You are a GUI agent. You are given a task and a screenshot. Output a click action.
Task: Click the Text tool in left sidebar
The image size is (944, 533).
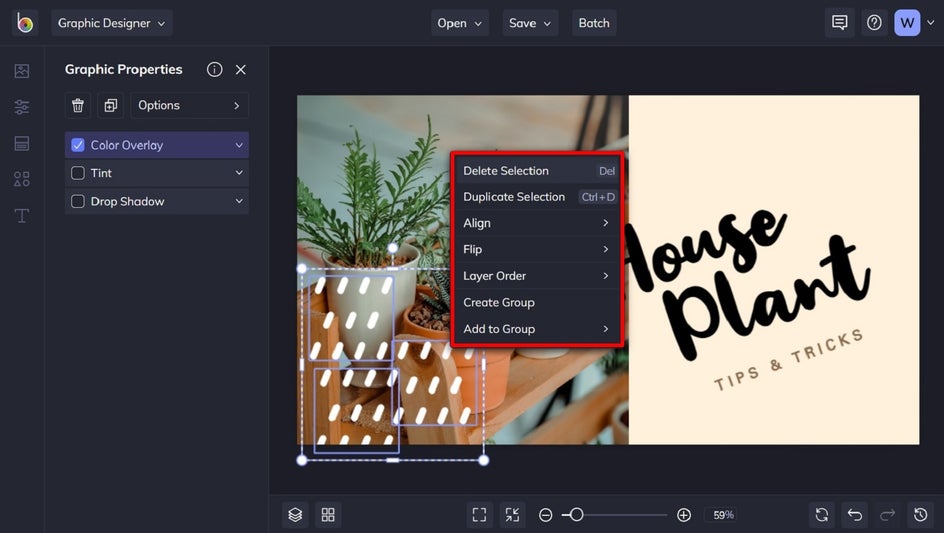pos(22,216)
